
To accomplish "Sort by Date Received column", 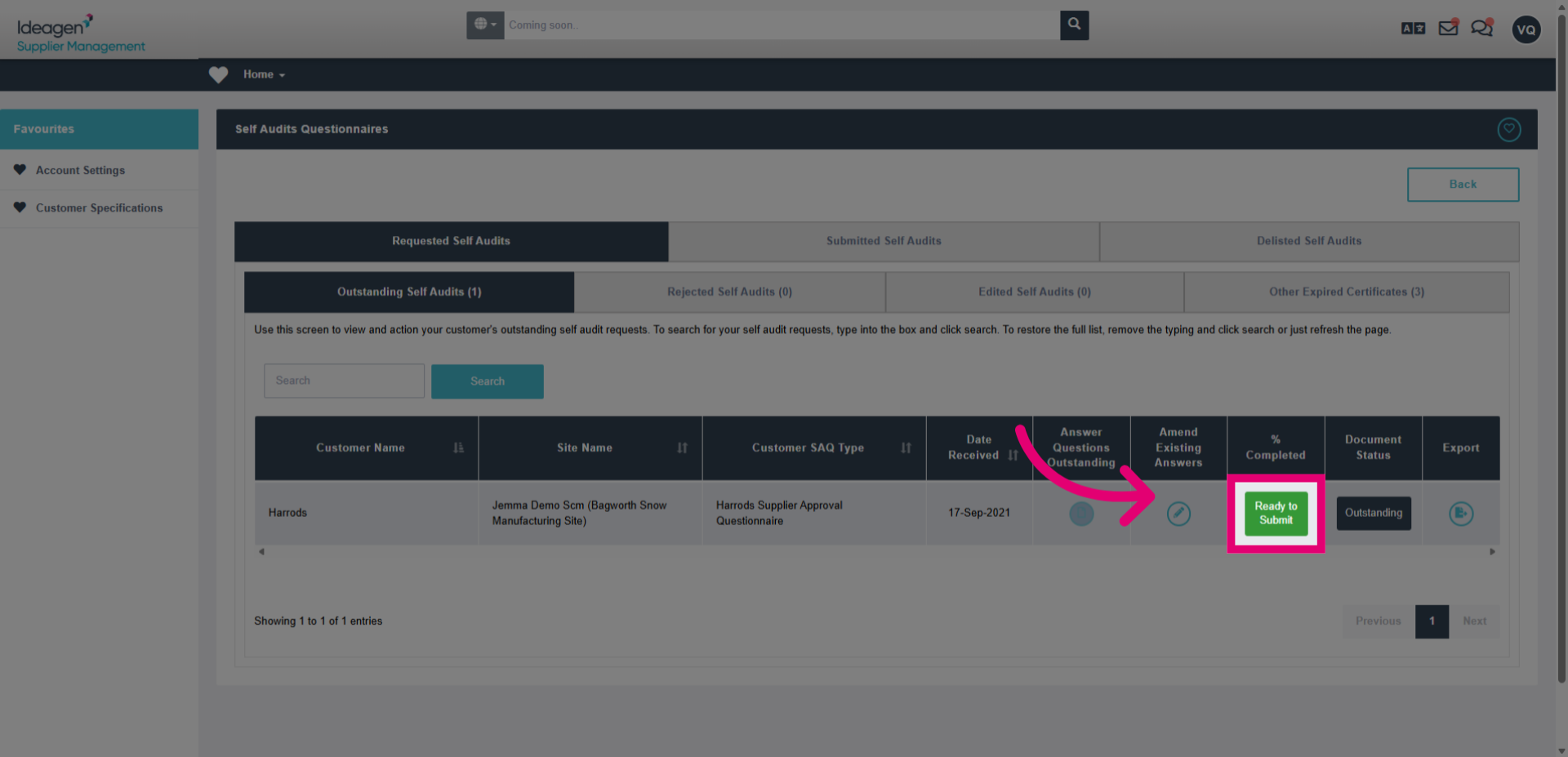I will click(979, 448).
